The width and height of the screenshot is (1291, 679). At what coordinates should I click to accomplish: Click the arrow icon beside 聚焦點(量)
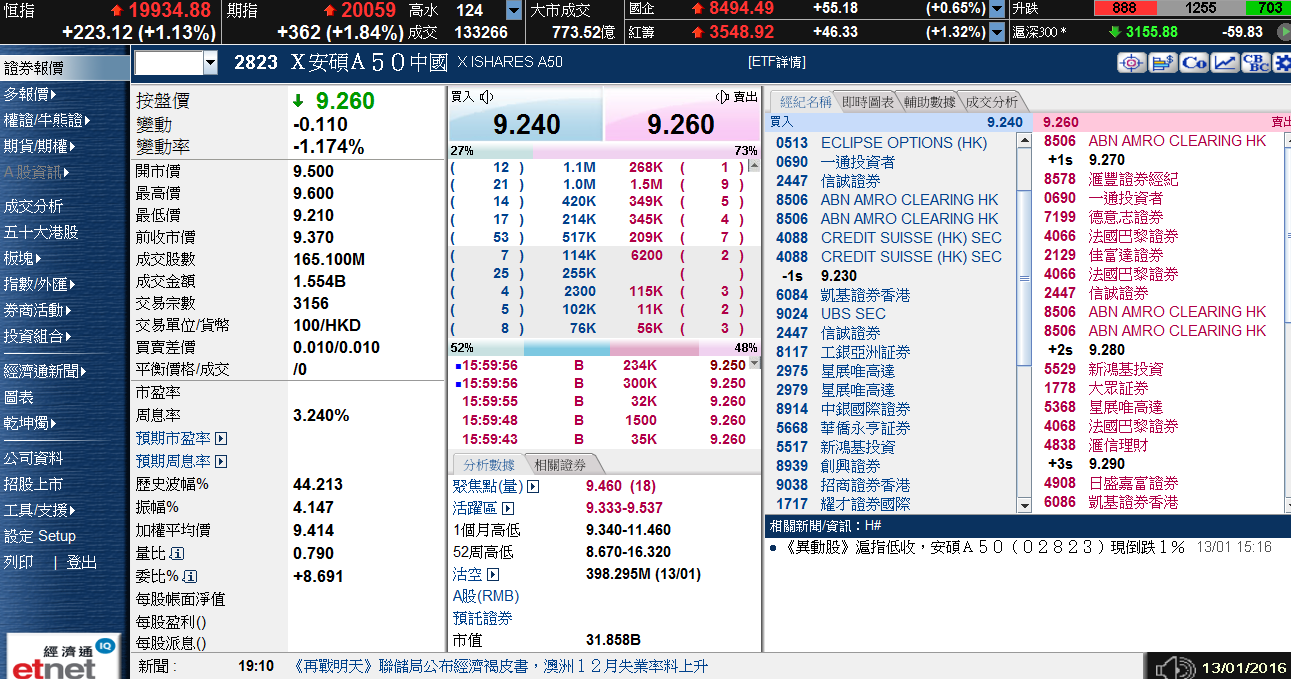tap(533, 487)
